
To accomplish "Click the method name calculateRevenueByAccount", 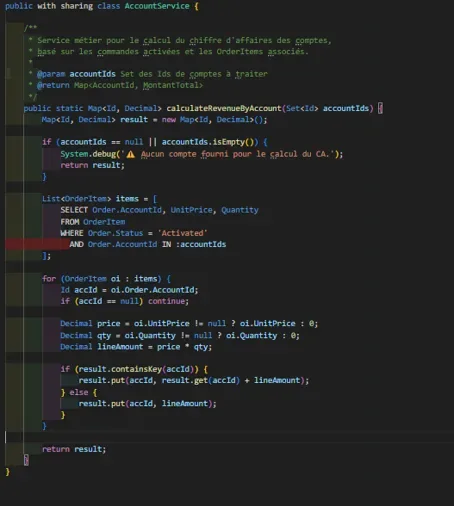I will pyautogui.click(x=224, y=108).
